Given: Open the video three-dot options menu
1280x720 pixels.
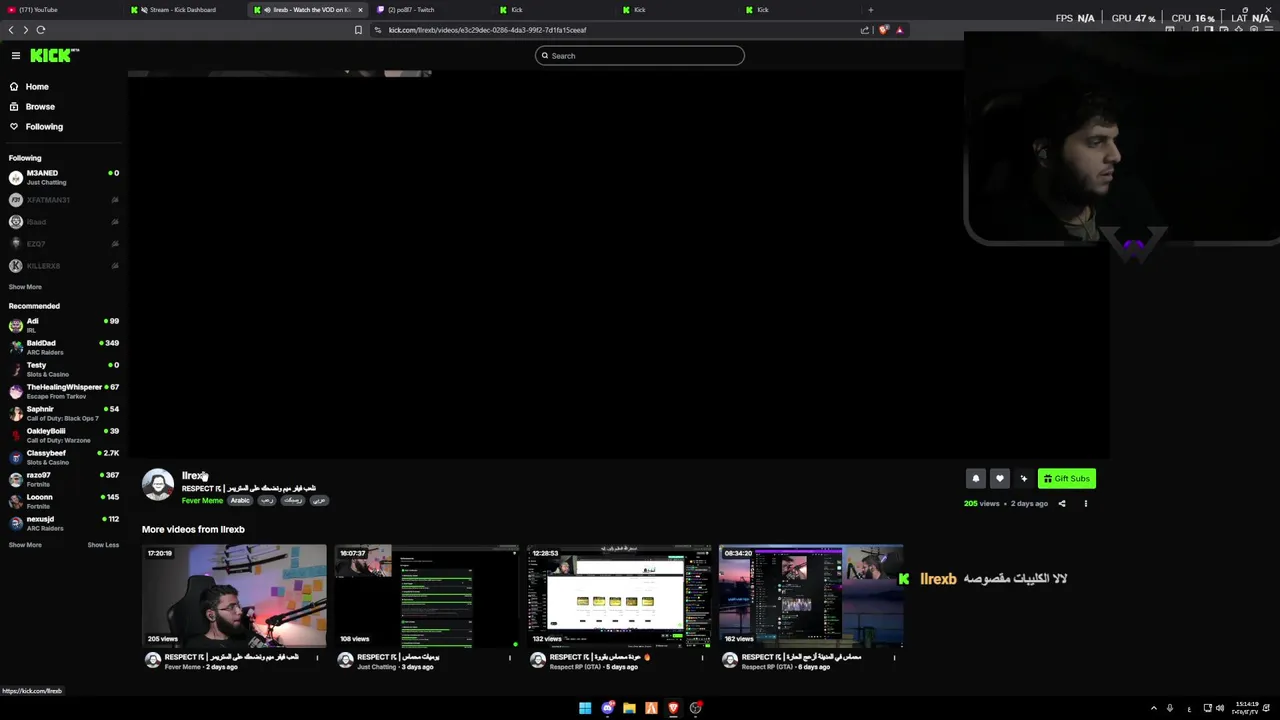Looking at the screenshot, I should [1086, 504].
